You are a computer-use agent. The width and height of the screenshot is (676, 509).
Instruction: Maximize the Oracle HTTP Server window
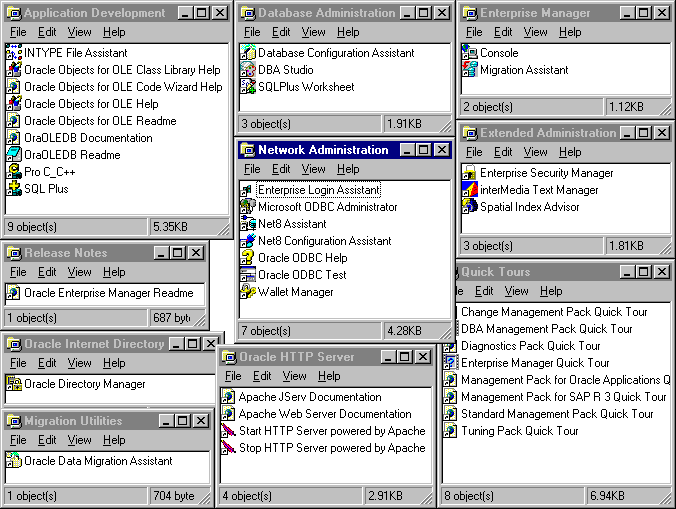[x=404, y=356]
